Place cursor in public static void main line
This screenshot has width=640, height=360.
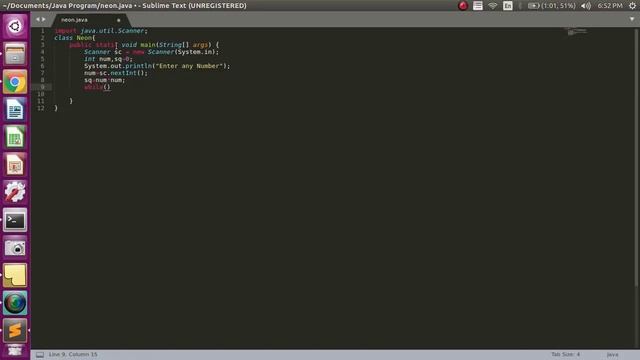pos(144,44)
